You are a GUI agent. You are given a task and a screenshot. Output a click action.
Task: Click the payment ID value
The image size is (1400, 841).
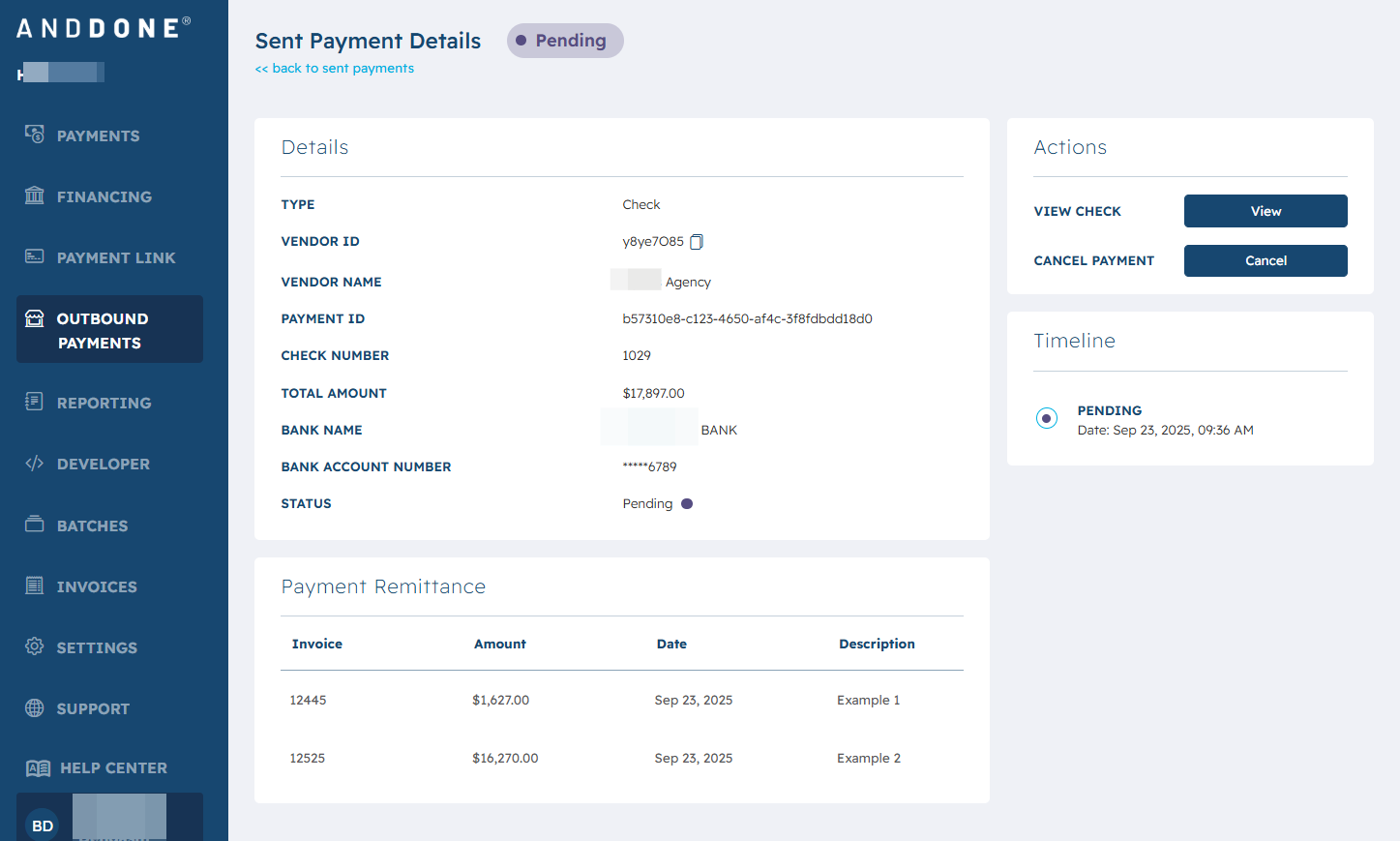coord(747,318)
